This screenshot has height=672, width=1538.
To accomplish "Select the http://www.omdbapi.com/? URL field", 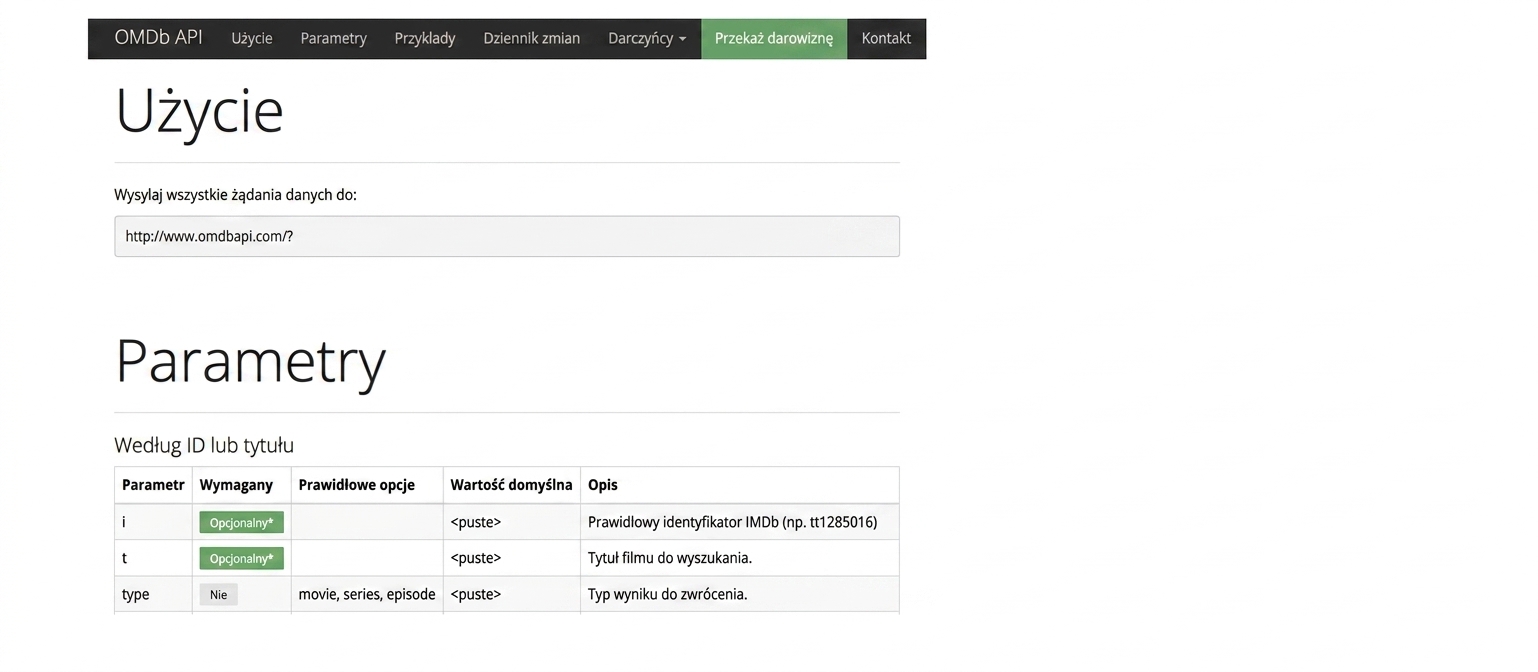I will (x=507, y=236).
